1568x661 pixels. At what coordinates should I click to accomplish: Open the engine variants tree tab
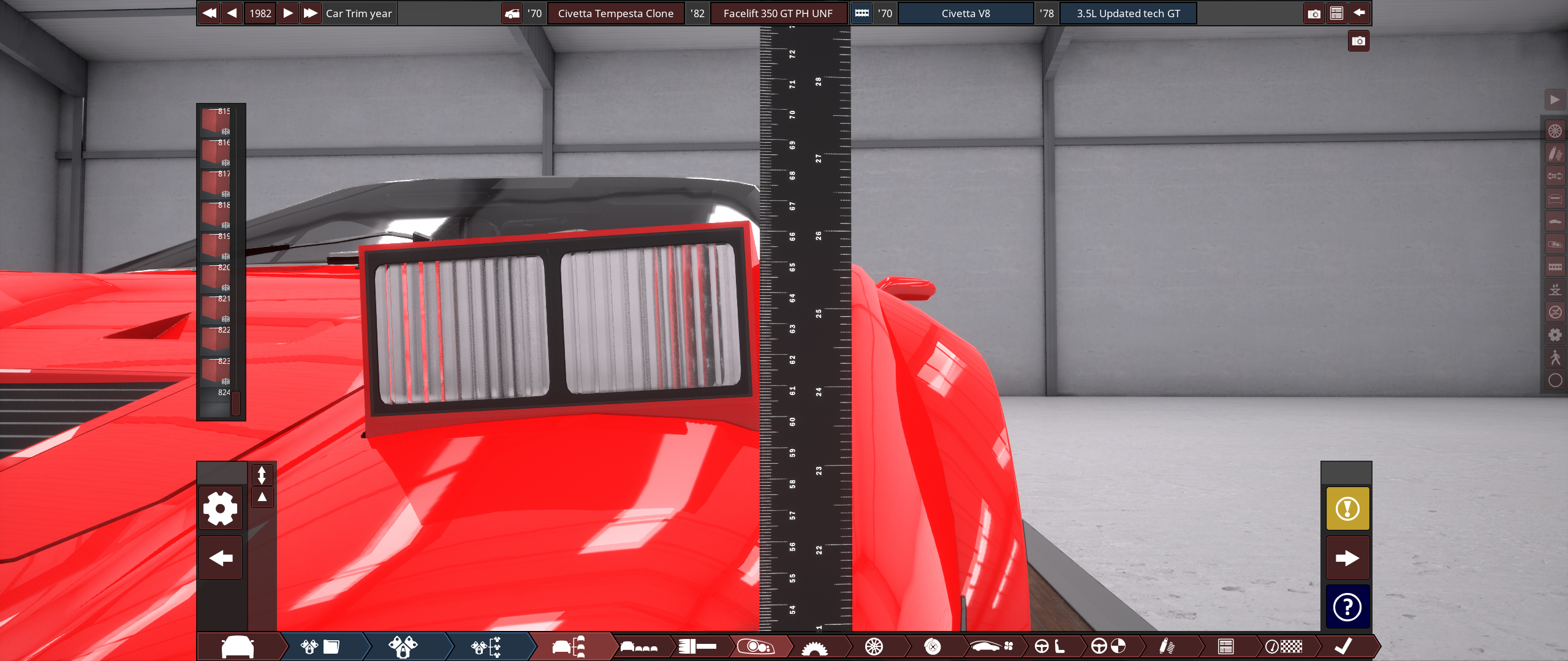click(x=486, y=646)
